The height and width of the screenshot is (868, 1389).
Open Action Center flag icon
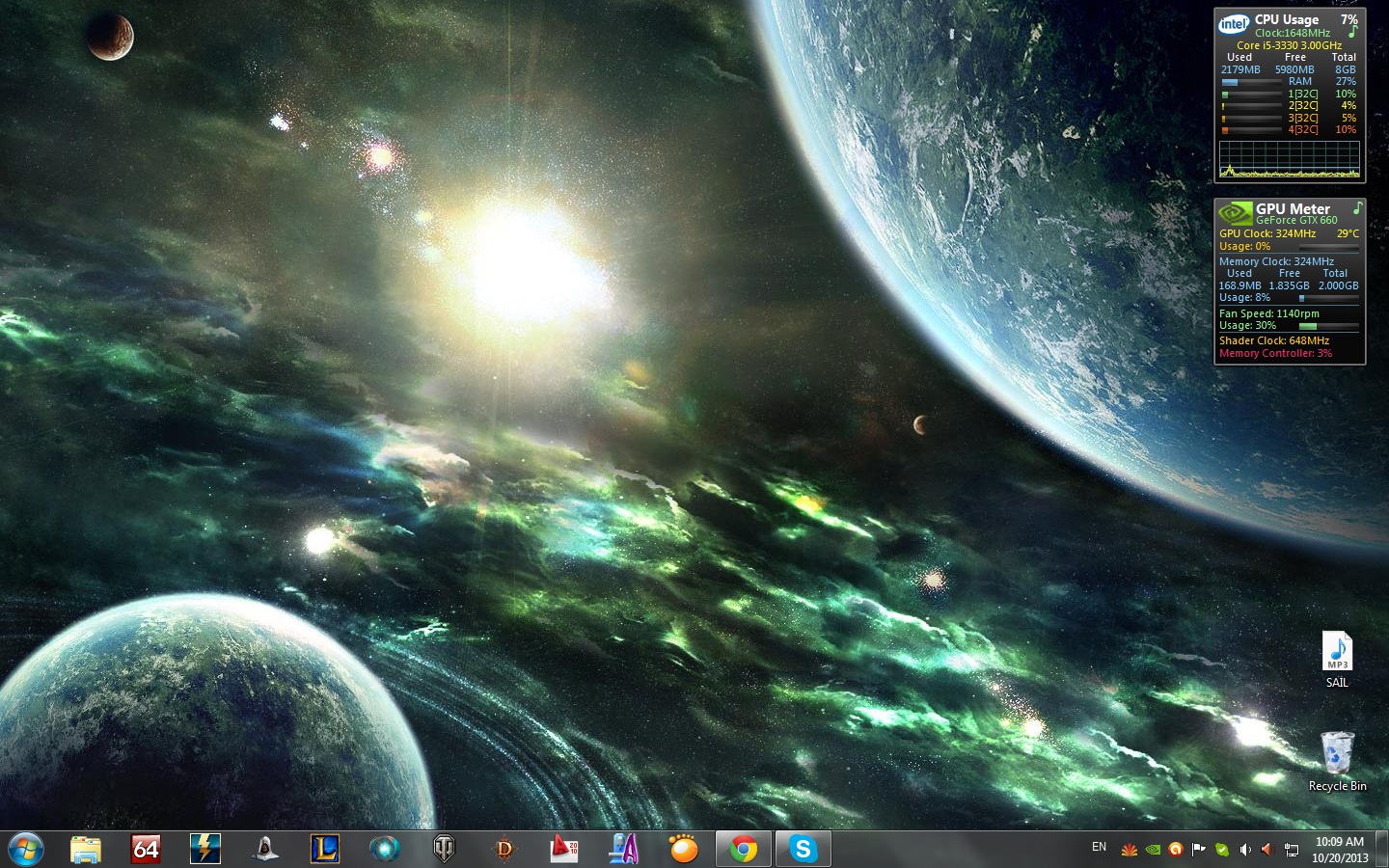(x=1199, y=850)
